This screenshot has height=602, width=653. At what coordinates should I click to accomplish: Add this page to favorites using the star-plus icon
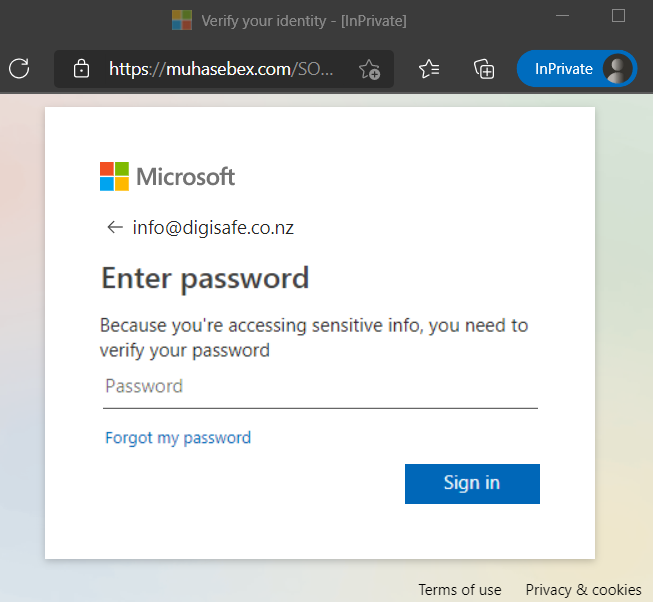click(369, 69)
